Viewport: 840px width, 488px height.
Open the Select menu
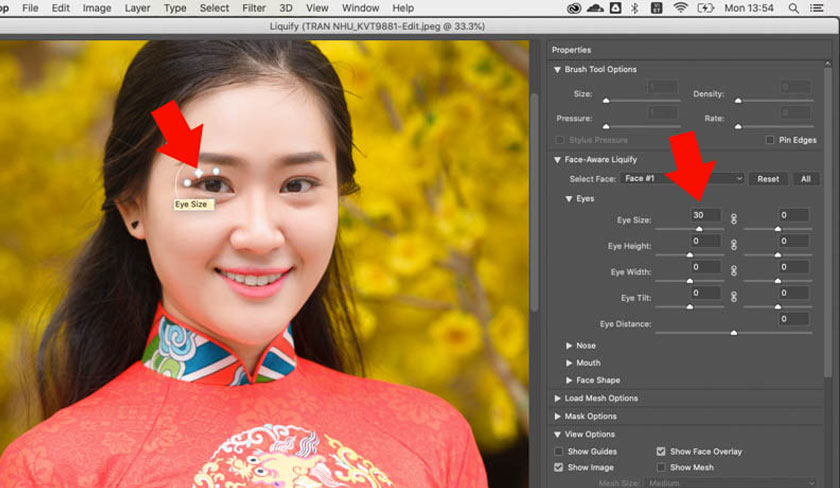pos(214,8)
